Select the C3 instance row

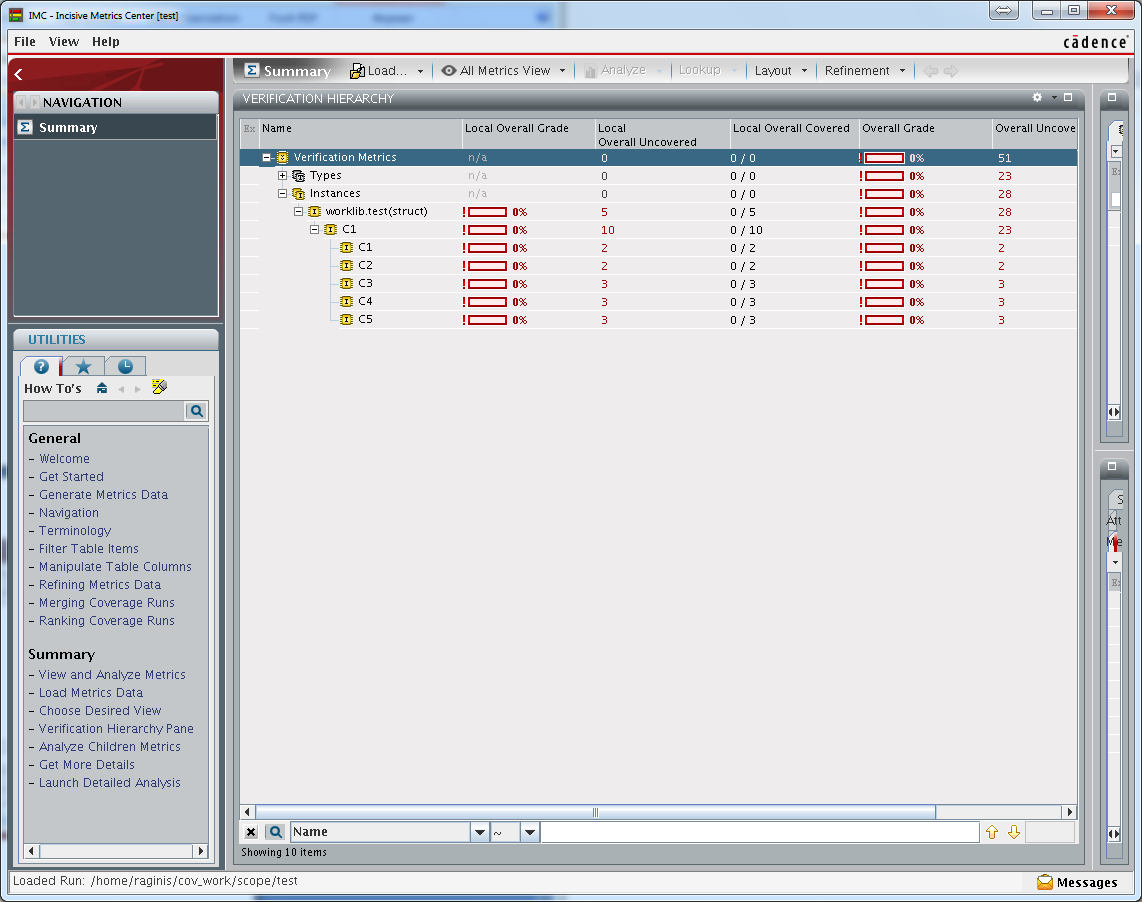coord(658,283)
